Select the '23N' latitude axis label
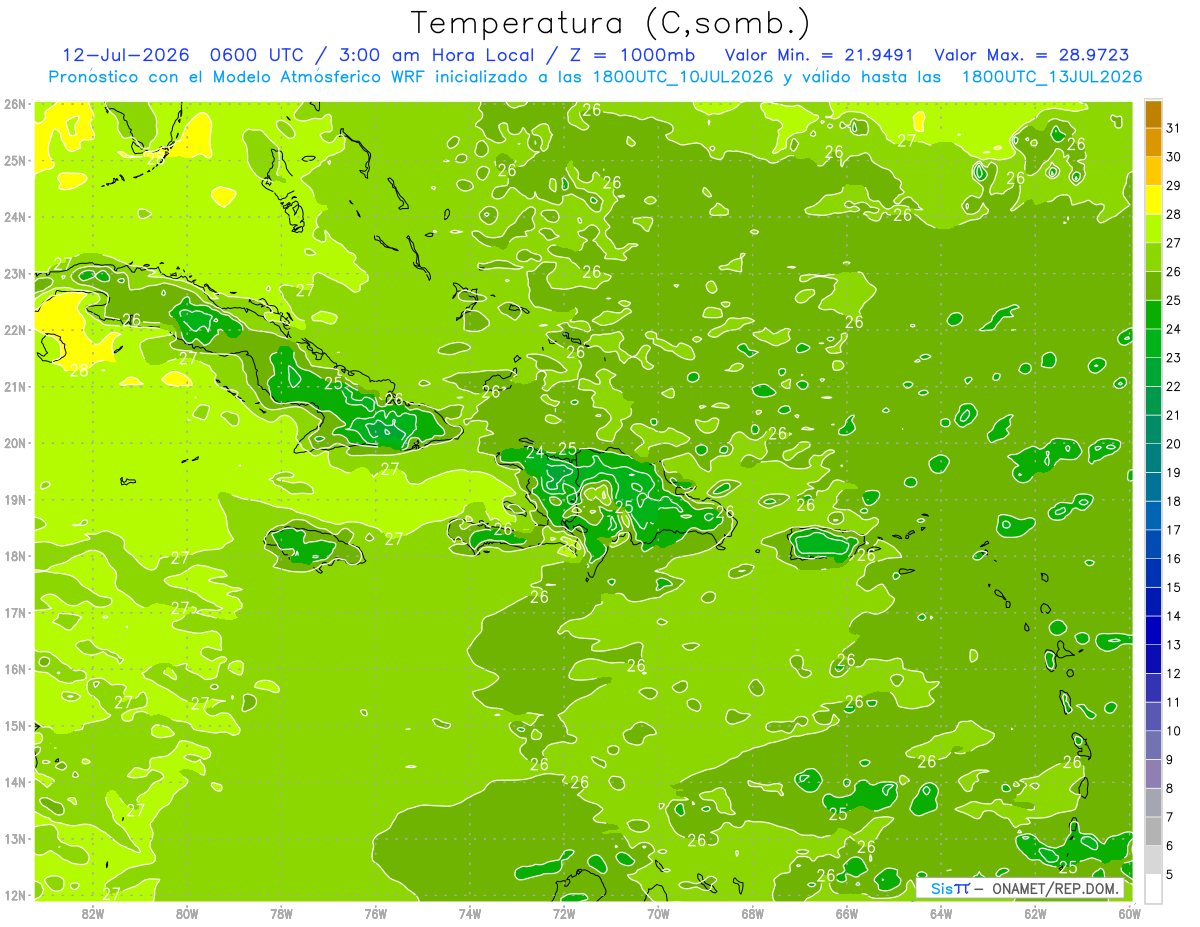 click(14, 273)
